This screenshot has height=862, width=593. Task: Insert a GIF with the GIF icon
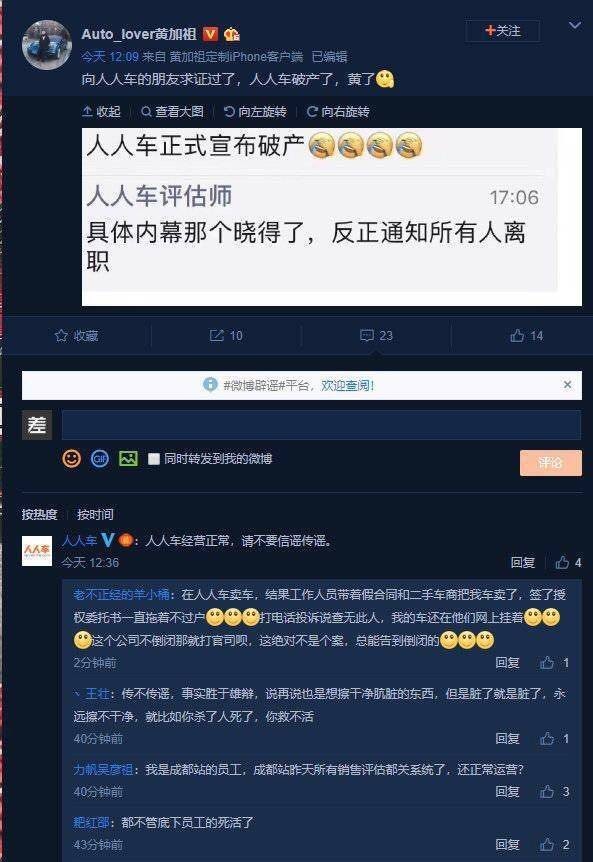pyautogui.click(x=99, y=458)
